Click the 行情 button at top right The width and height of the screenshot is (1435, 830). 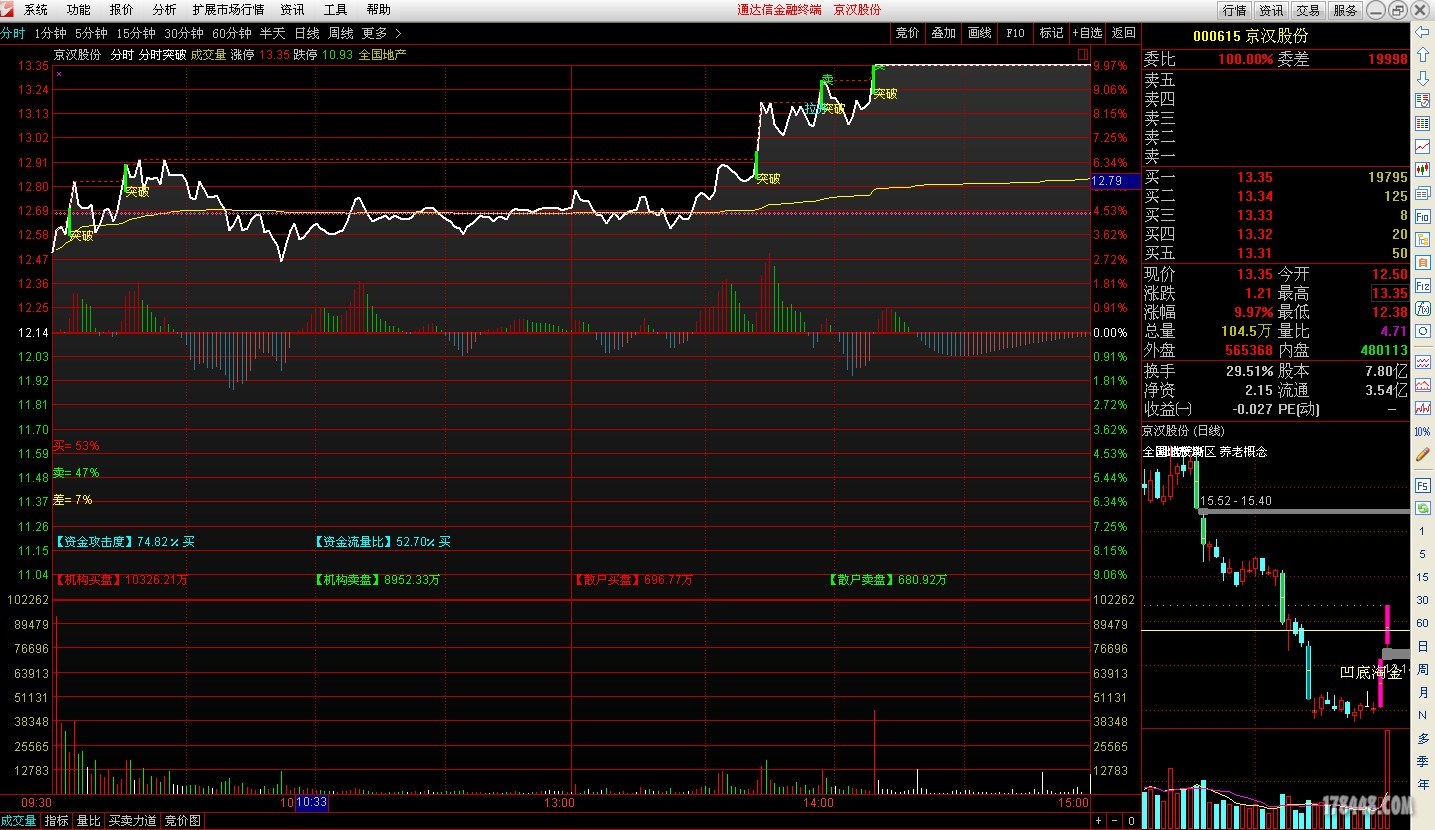coord(1235,10)
